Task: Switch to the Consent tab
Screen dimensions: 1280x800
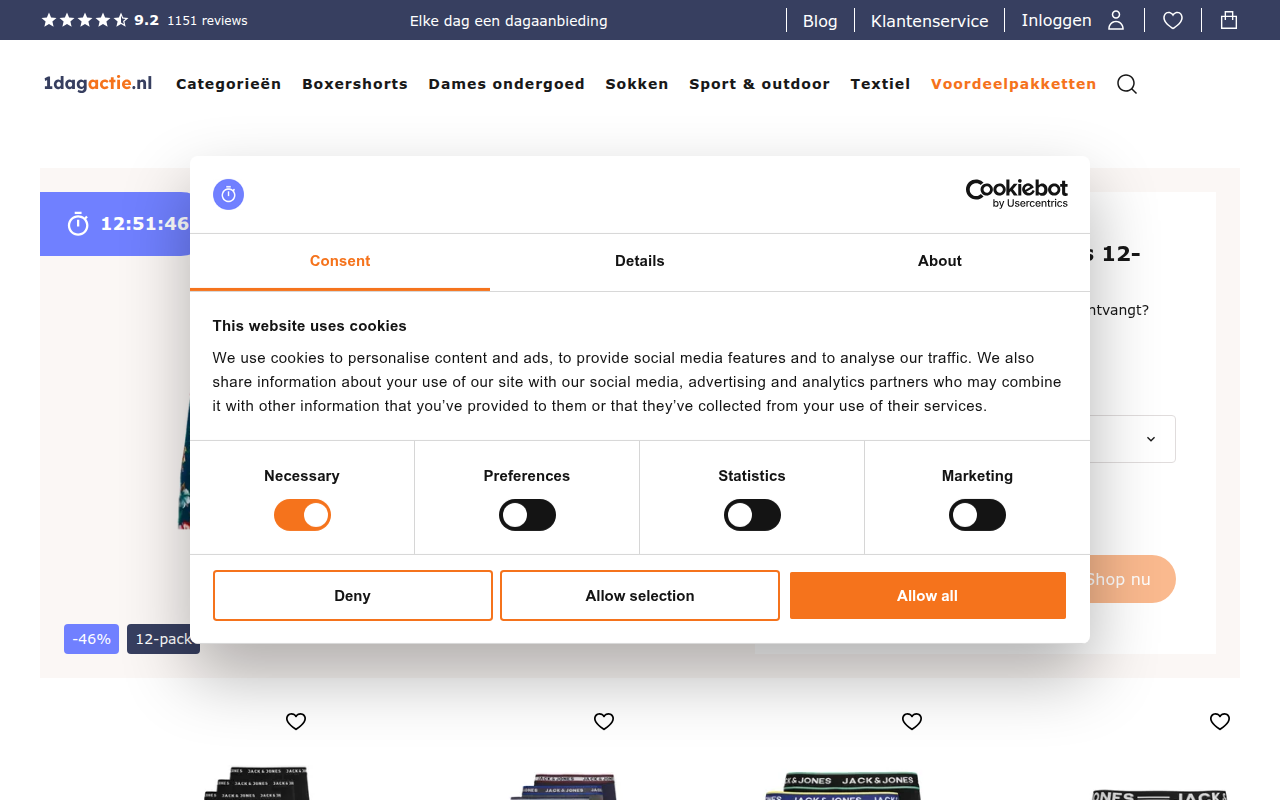Action: pyautogui.click(x=340, y=262)
